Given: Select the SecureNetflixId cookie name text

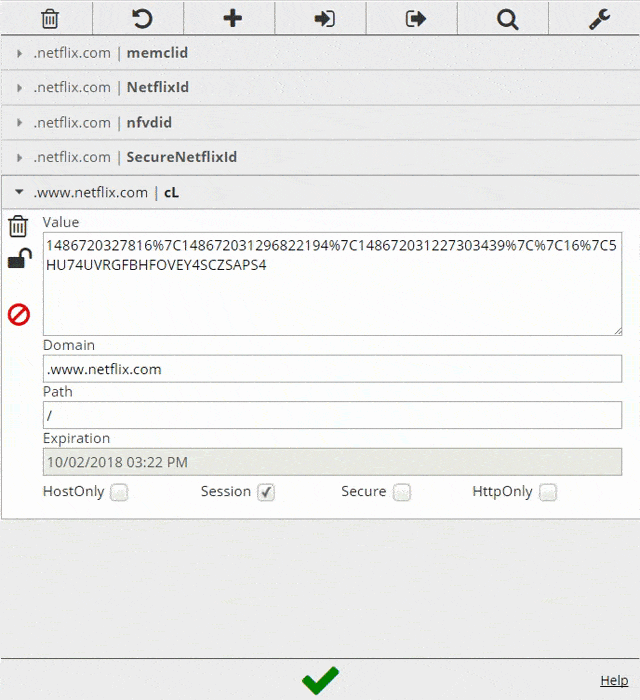Looking at the screenshot, I should [x=182, y=157].
